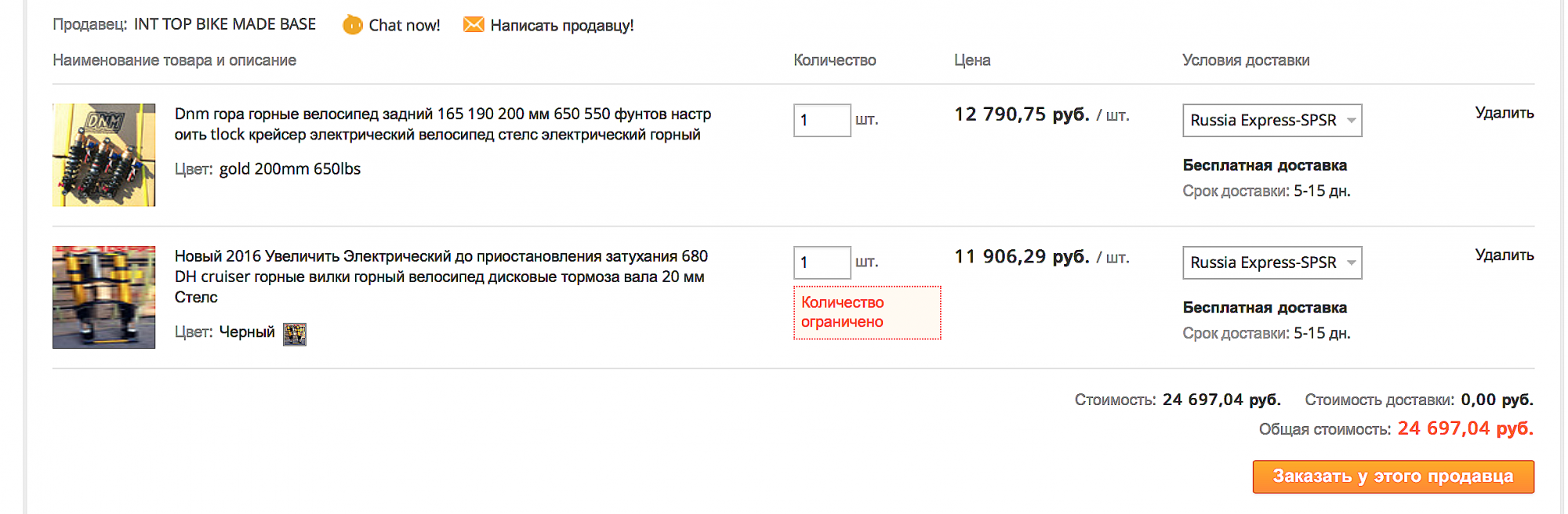Focus quantity field for Dnm shock

point(821,121)
